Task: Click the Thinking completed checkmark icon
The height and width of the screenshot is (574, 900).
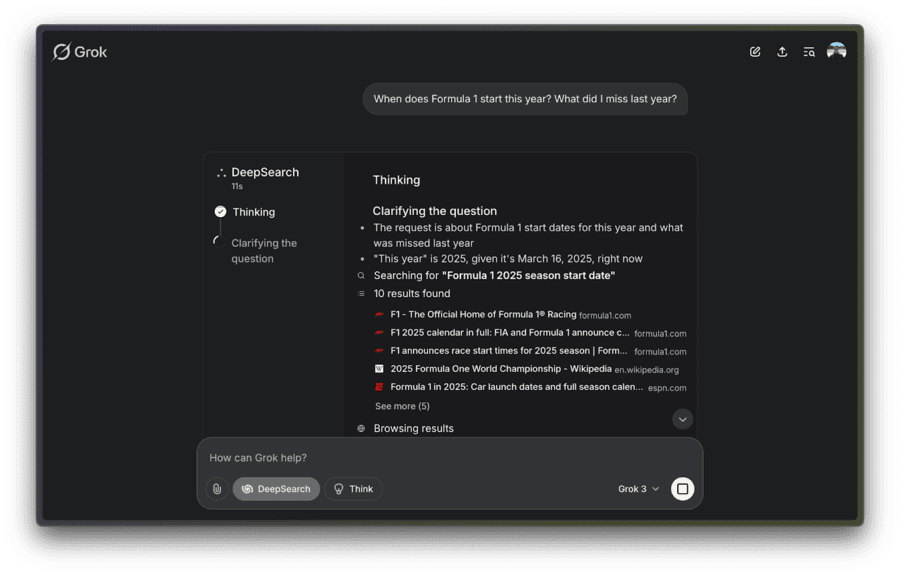Action: point(220,212)
